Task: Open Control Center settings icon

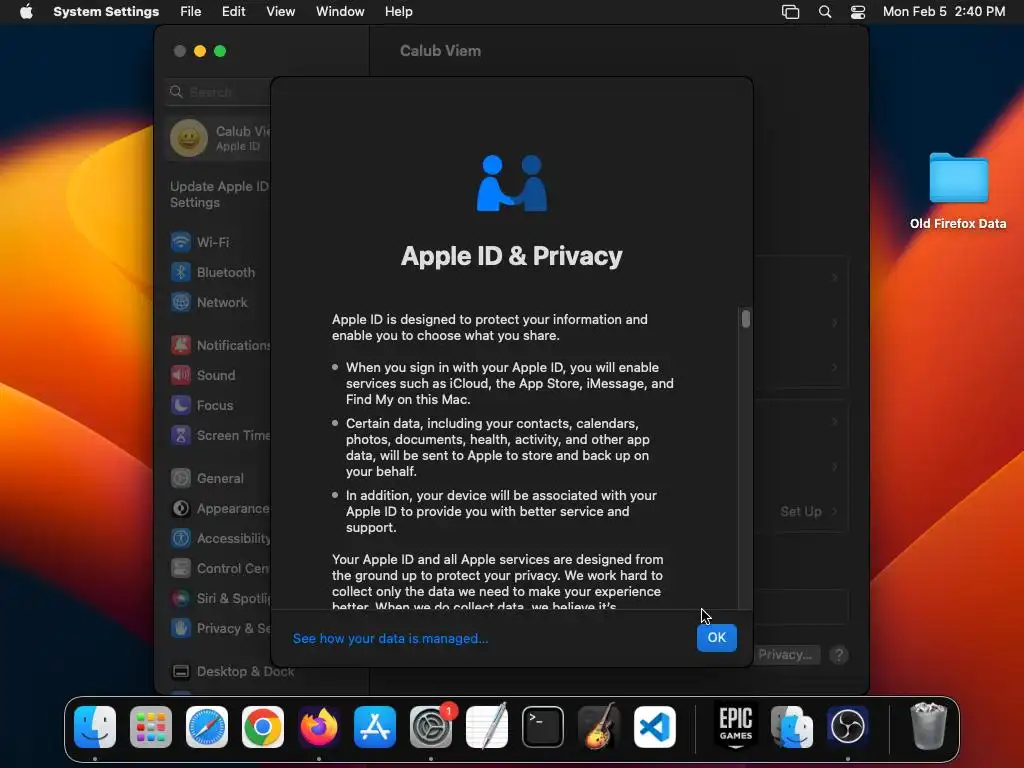Action: [181, 569]
